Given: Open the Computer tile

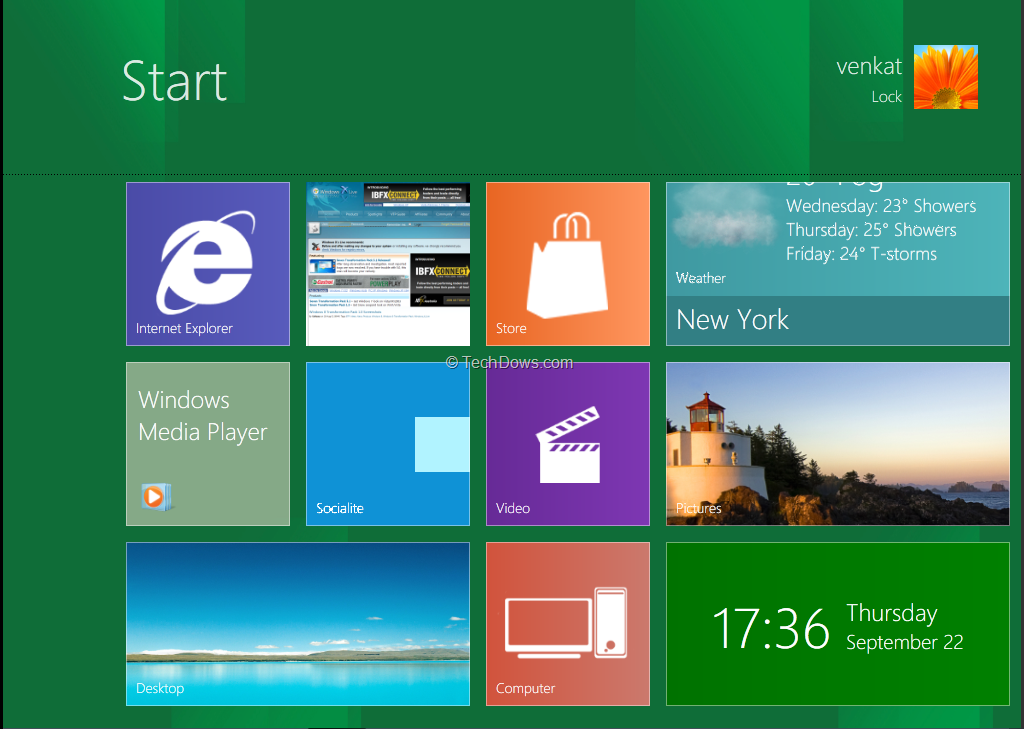Looking at the screenshot, I should tap(567, 624).
